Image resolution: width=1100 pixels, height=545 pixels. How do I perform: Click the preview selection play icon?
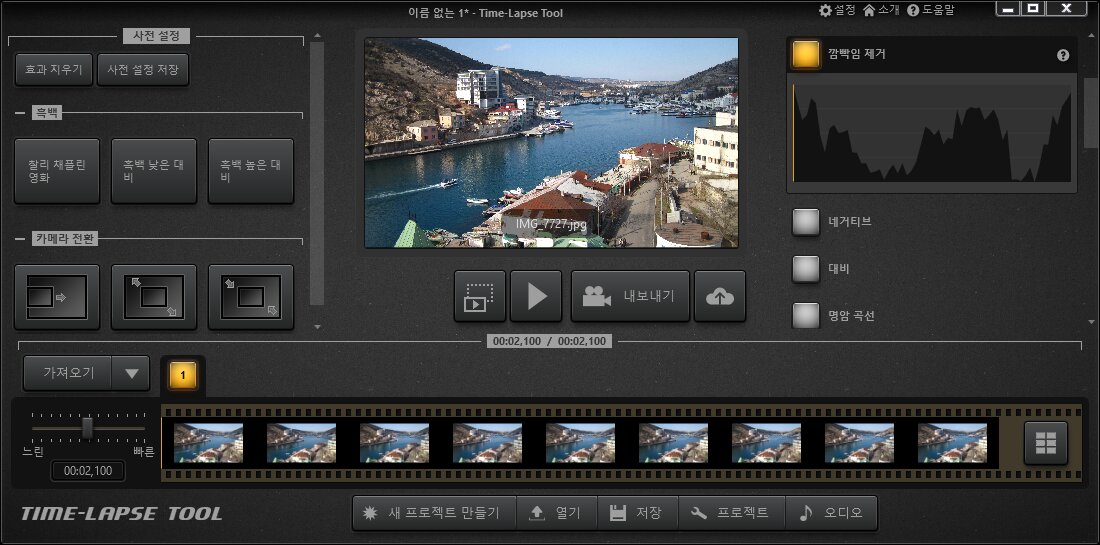tap(480, 296)
